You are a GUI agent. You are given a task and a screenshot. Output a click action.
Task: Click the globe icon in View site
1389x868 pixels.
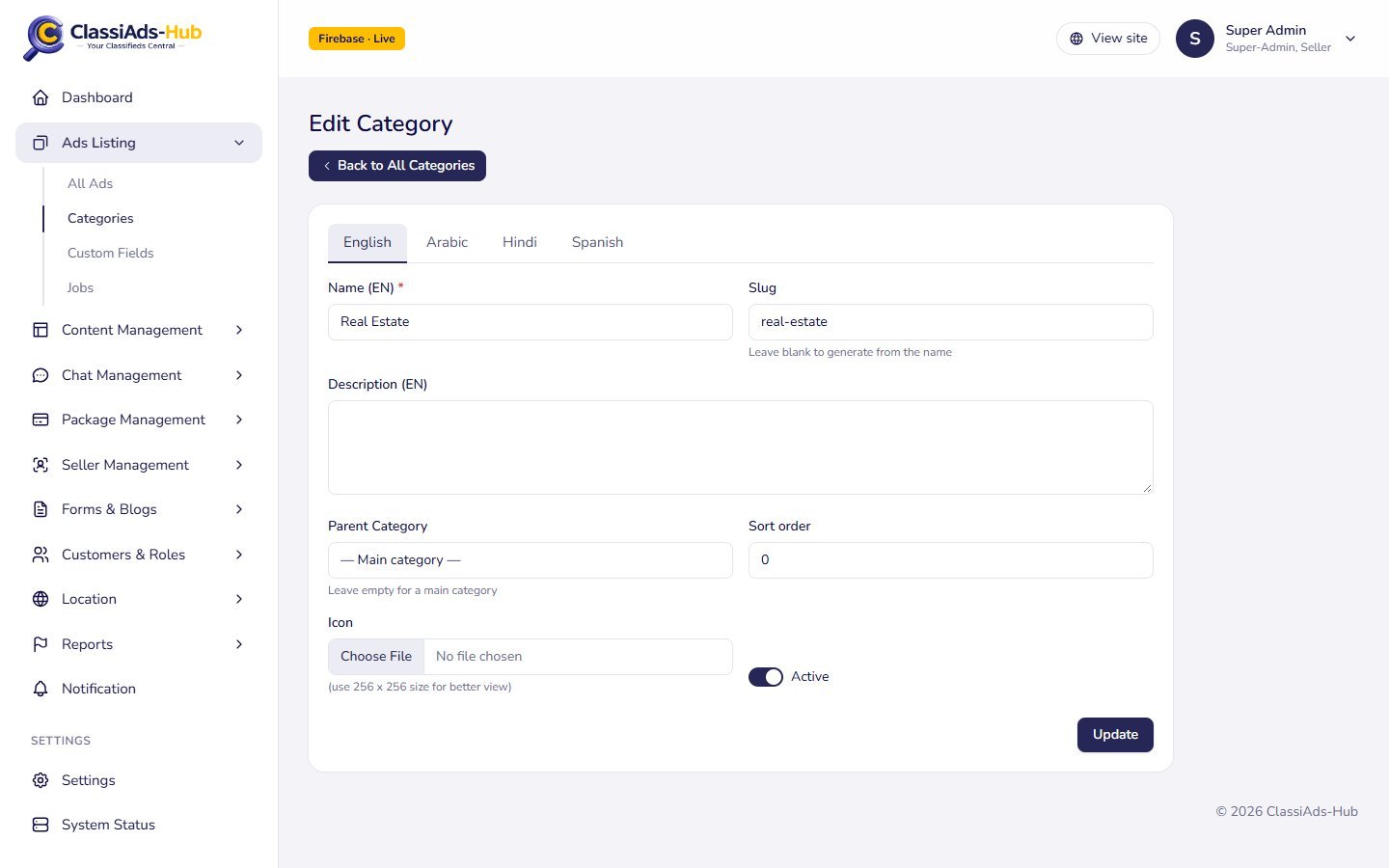click(1076, 39)
